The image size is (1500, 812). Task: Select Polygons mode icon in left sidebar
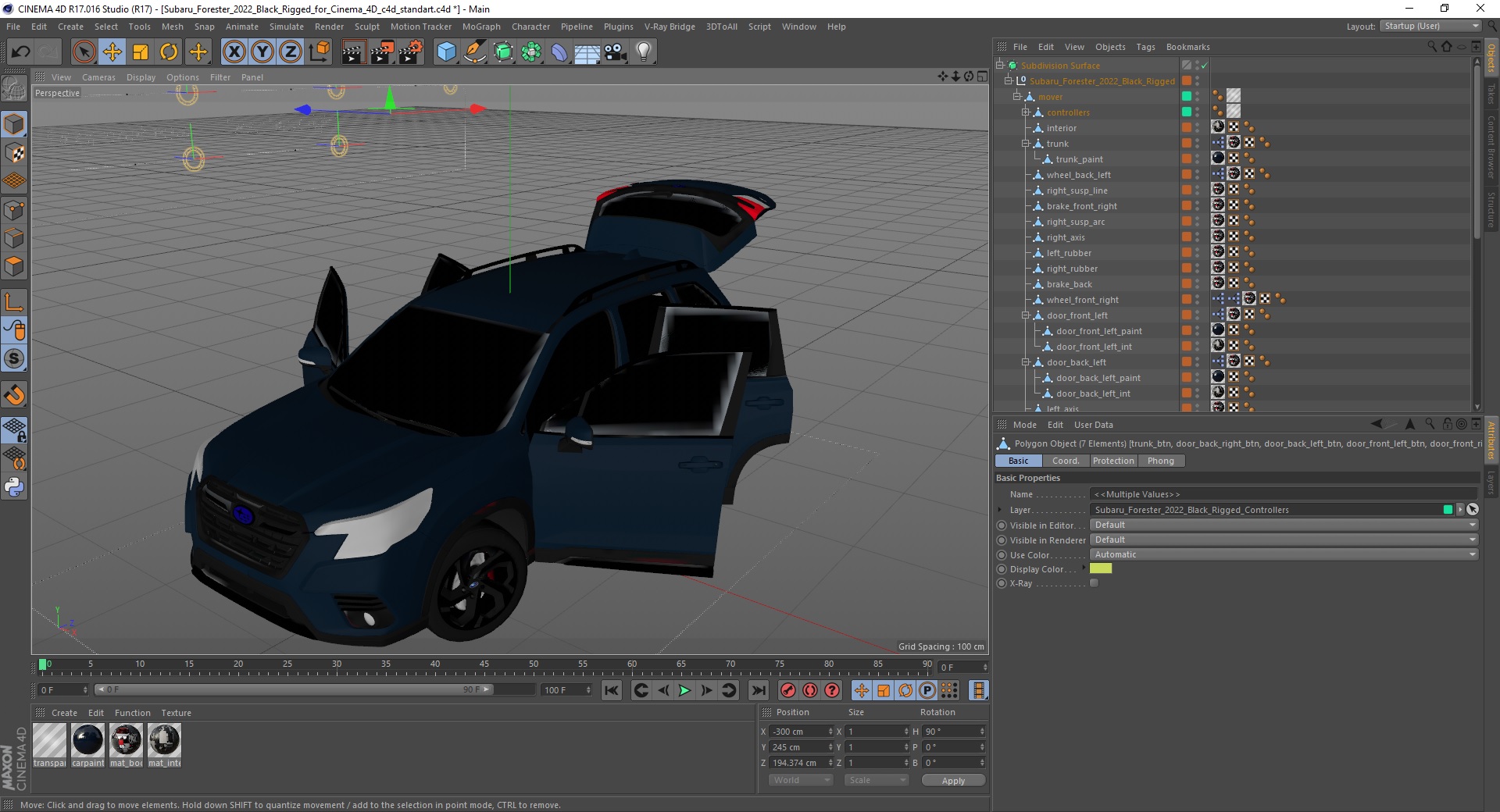coord(14,266)
